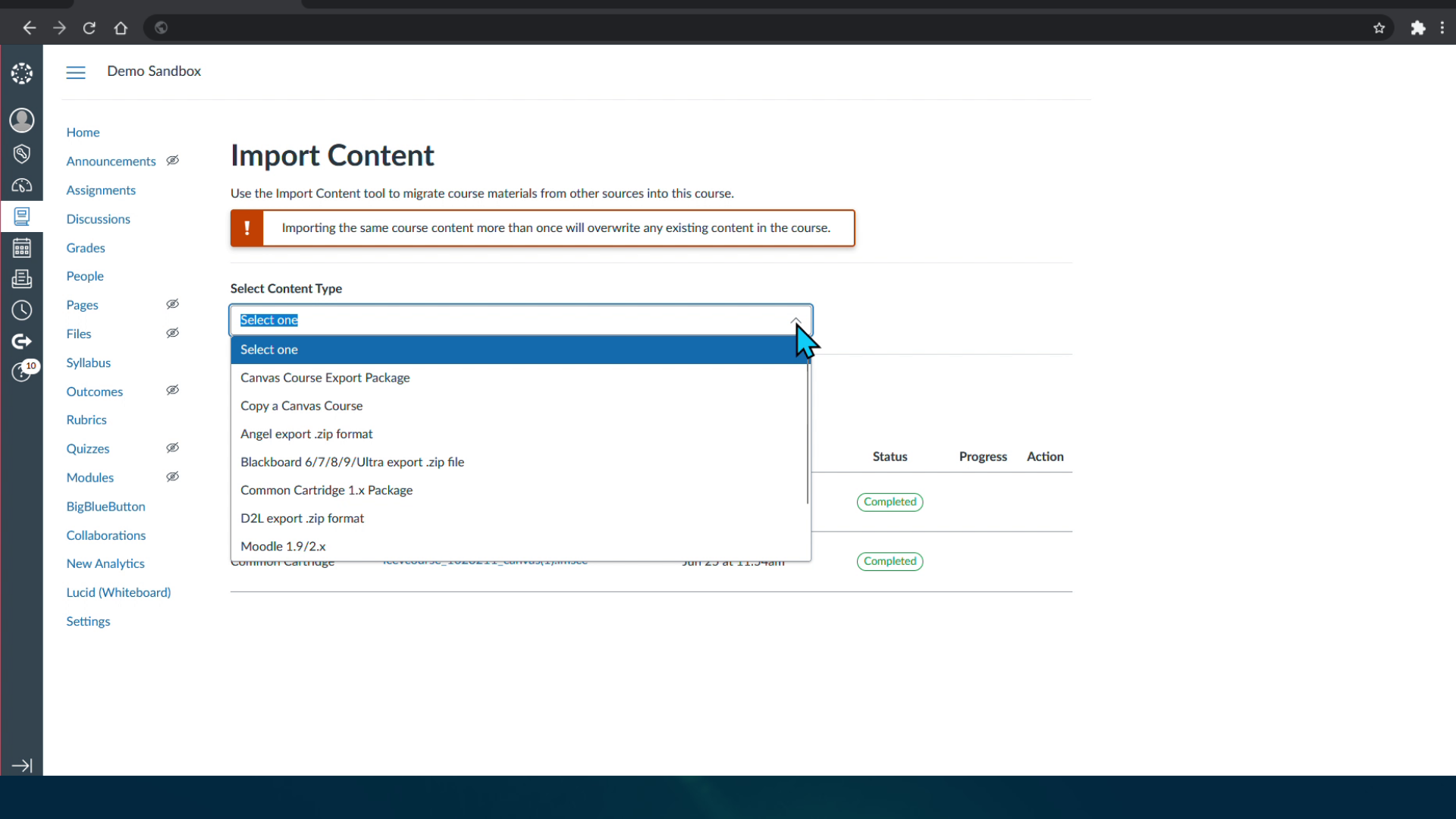Choose Moodle 1.9/2.x option

[519, 546]
